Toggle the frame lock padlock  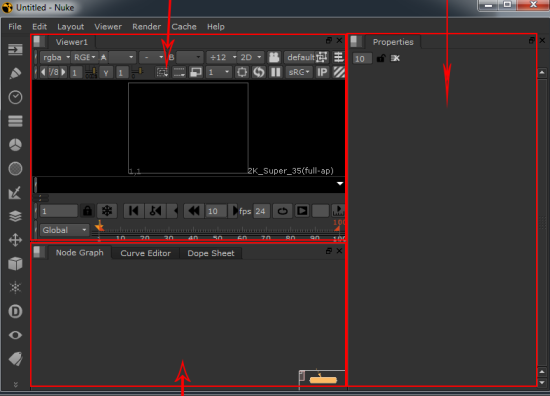coord(87,211)
